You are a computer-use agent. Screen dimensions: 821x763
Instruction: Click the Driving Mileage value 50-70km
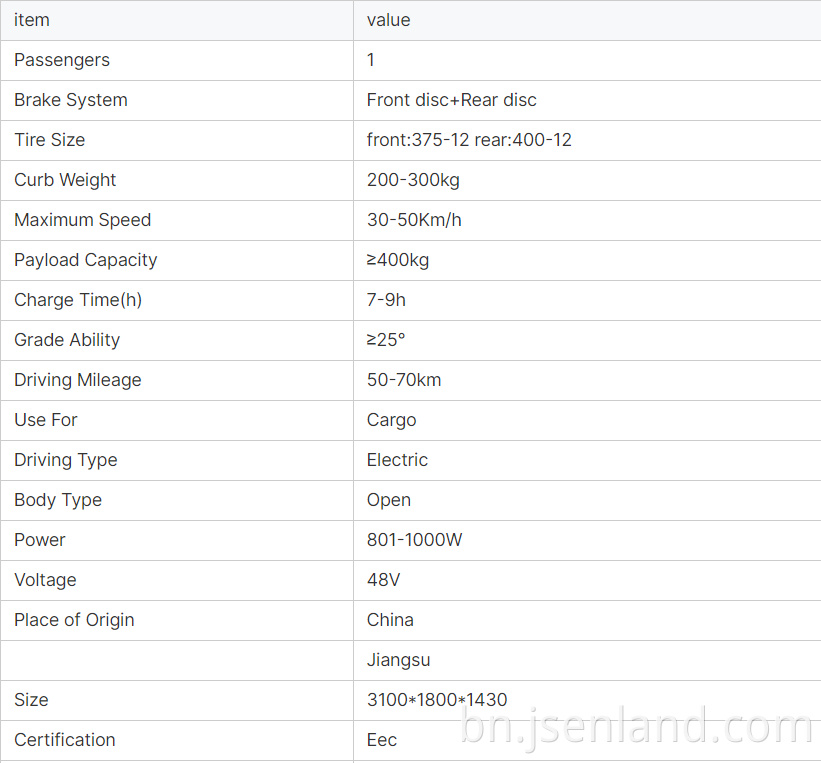click(x=404, y=380)
